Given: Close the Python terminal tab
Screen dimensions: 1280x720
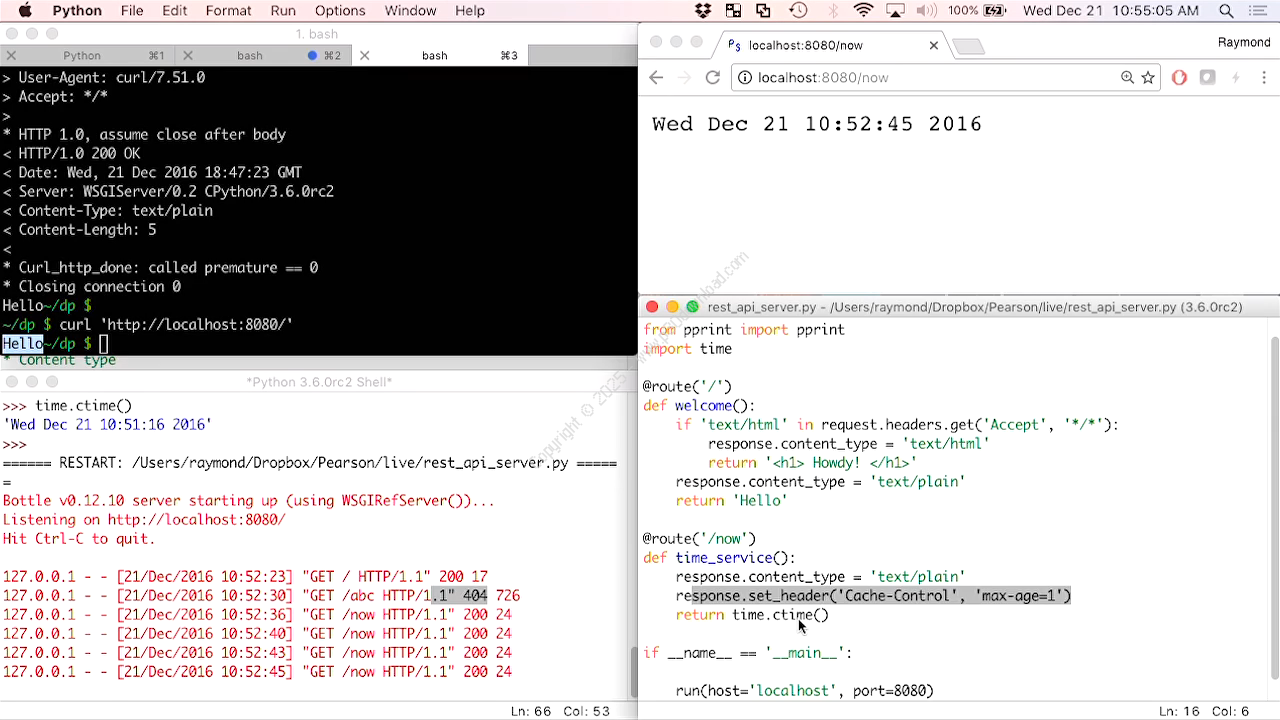Looking at the screenshot, I should (x=10, y=55).
